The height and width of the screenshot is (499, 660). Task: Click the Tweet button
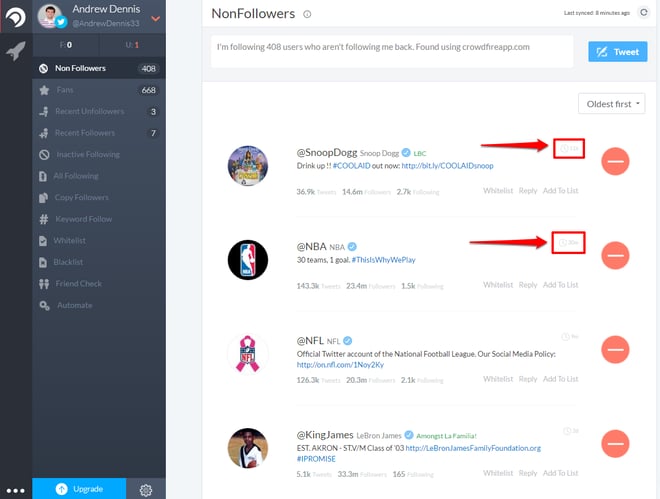pyautogui.click(x=617, y=52)
